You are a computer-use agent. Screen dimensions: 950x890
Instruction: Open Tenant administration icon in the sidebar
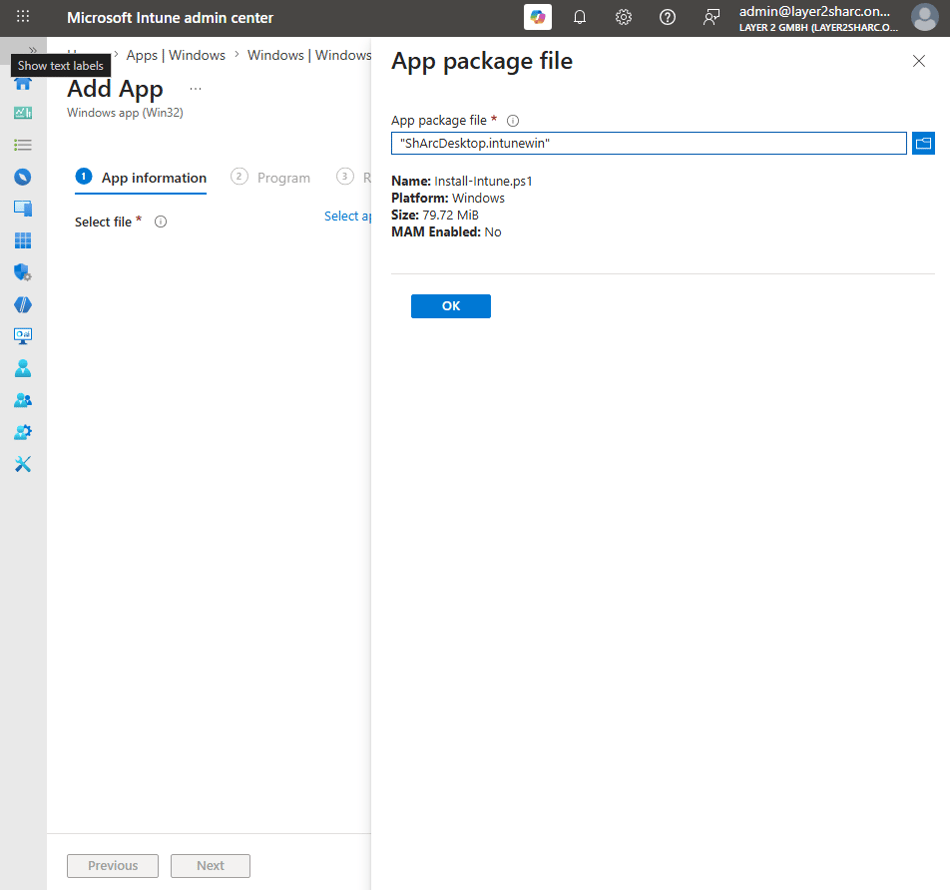point(23,433)
